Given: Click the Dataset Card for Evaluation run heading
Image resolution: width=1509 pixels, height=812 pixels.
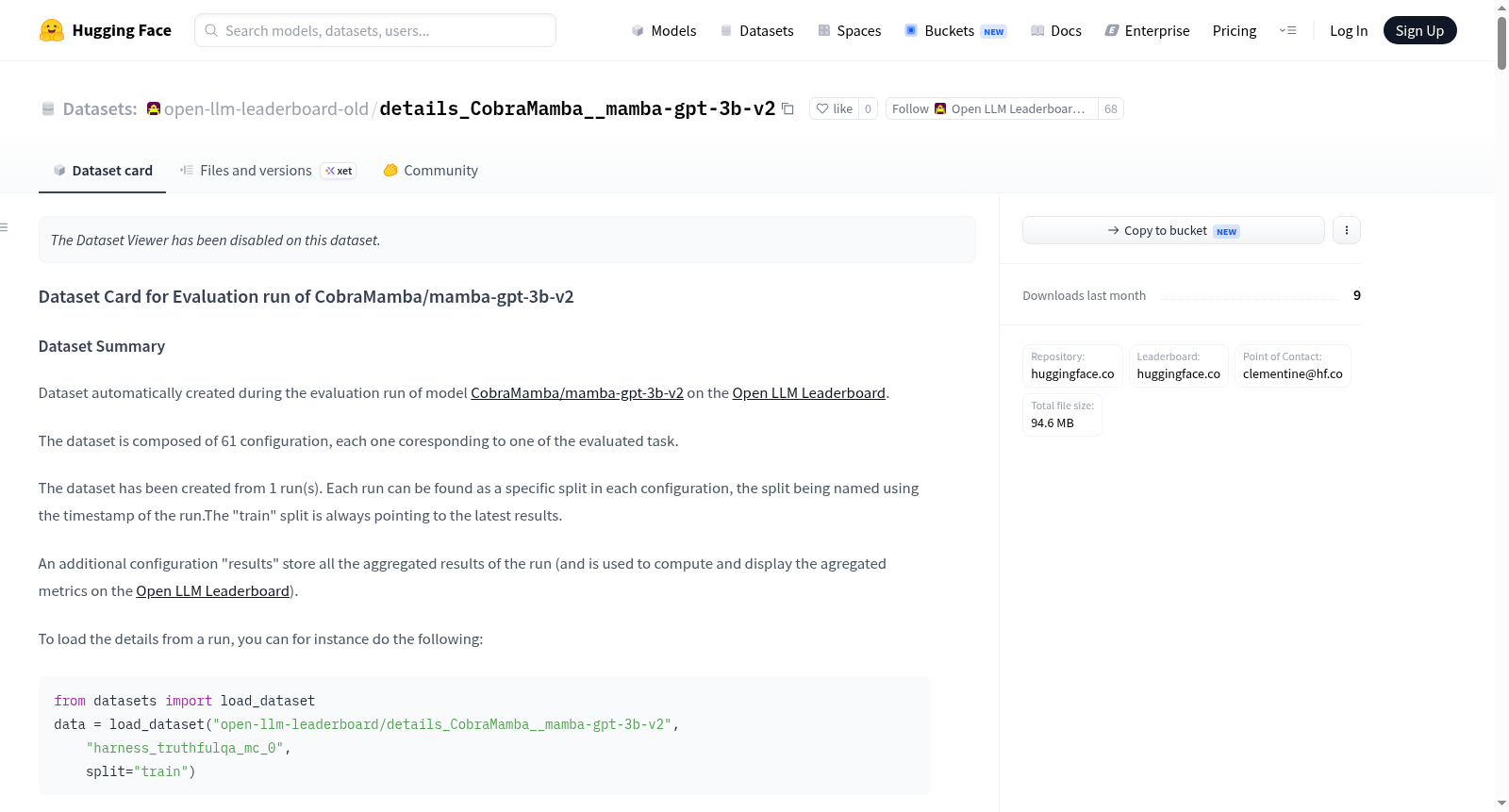Looking at the screenshot, I should coord(307,297).
